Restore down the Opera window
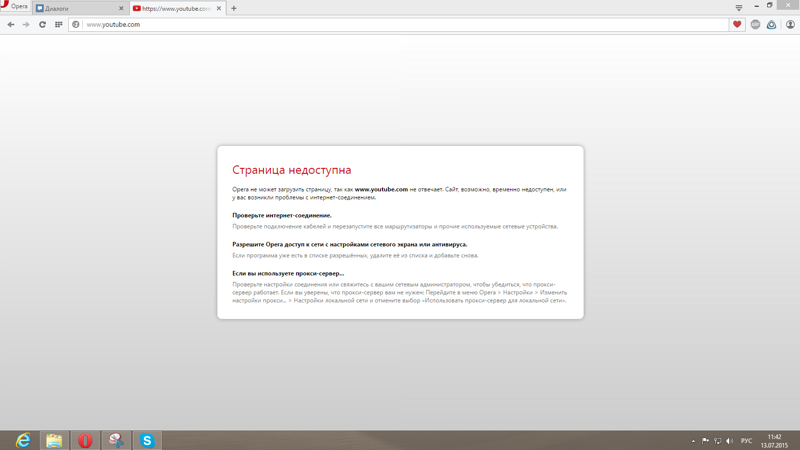The width and height of the screenshot is (800, 450). coord(769,5)
